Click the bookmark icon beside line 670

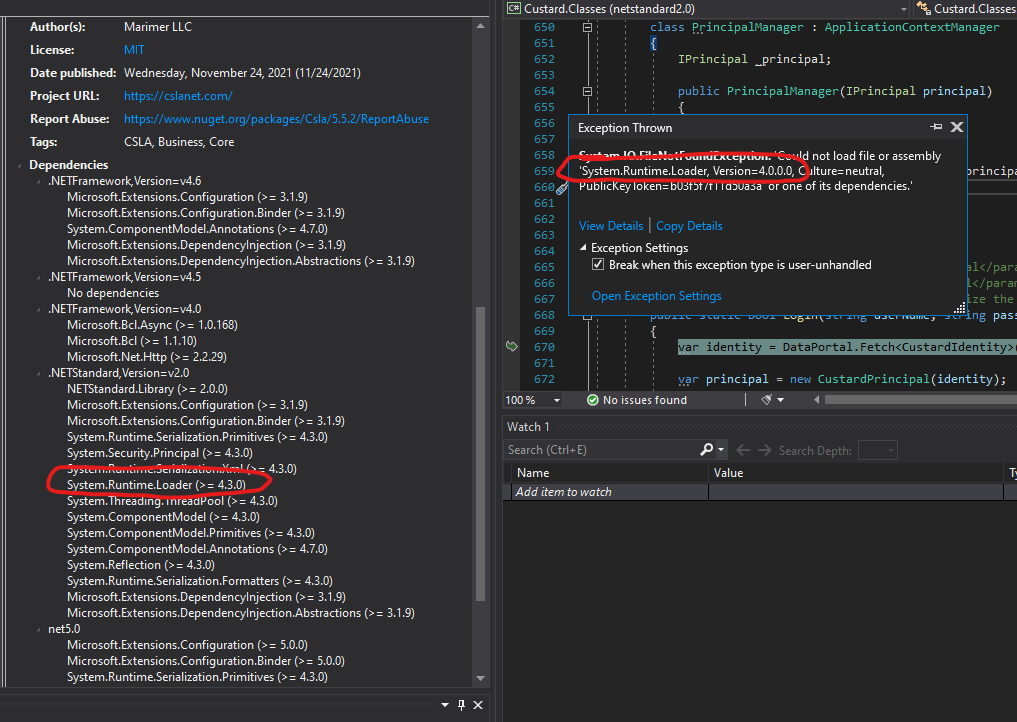(511, 344)
